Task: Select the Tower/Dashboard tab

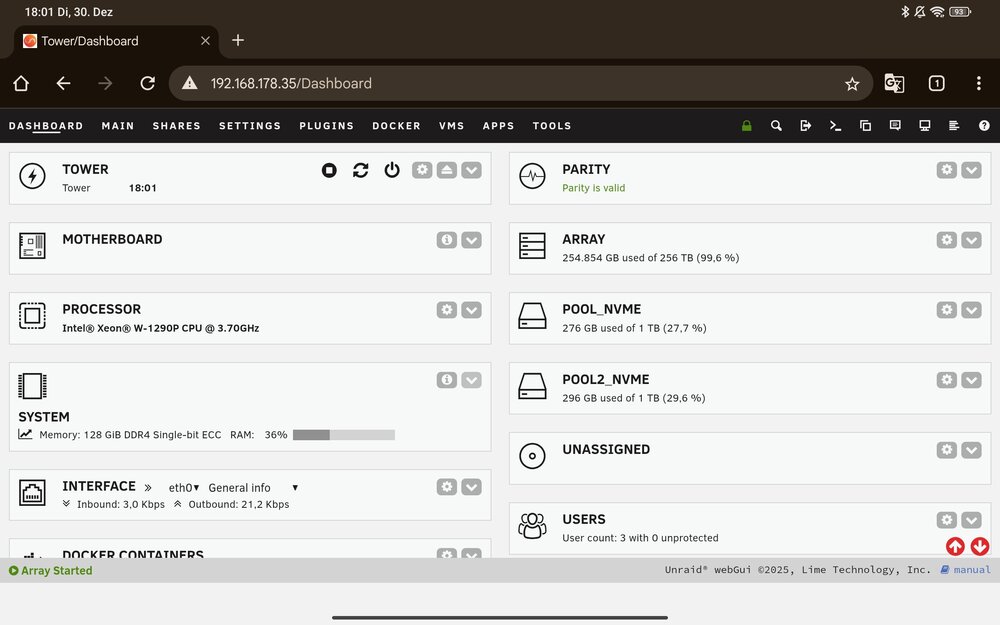Action: (x=116, y=41)
